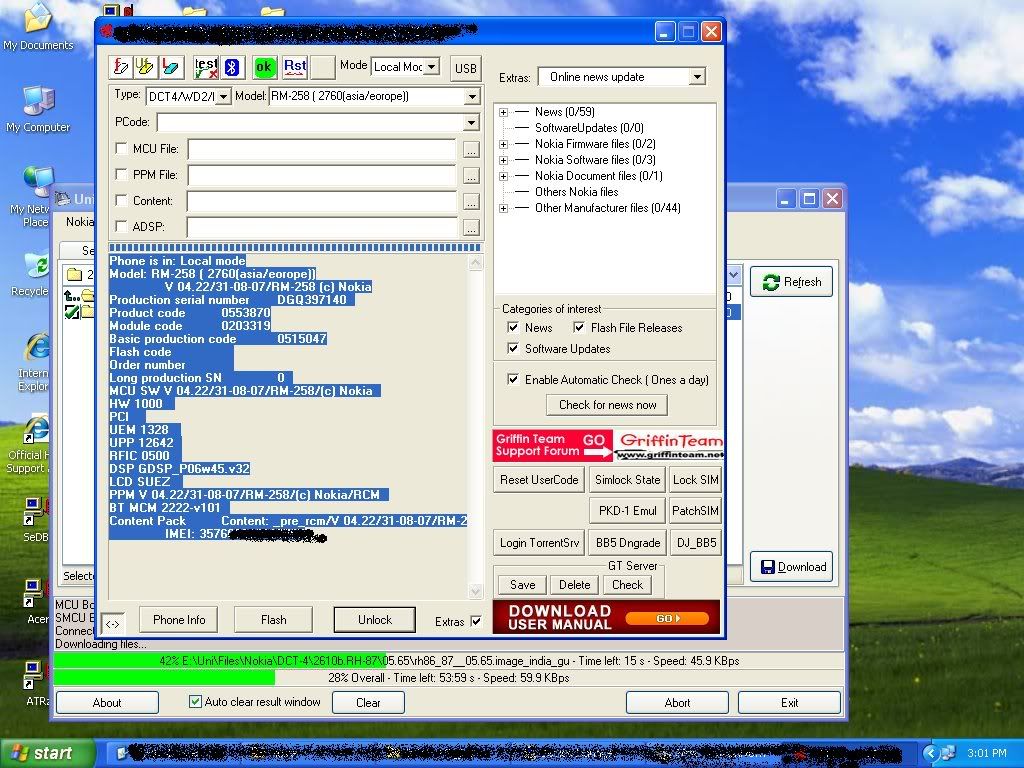The image size is (1024, 768).
Task: Click the PCode input field
Action: pyautogui.click(x=311, y=123)
